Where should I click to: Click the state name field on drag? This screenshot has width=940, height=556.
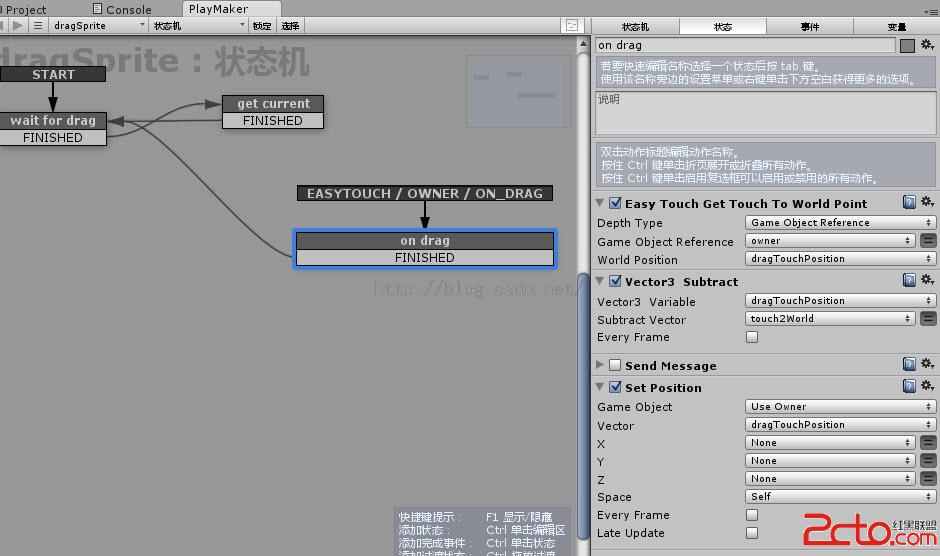(x=745, y=45)
